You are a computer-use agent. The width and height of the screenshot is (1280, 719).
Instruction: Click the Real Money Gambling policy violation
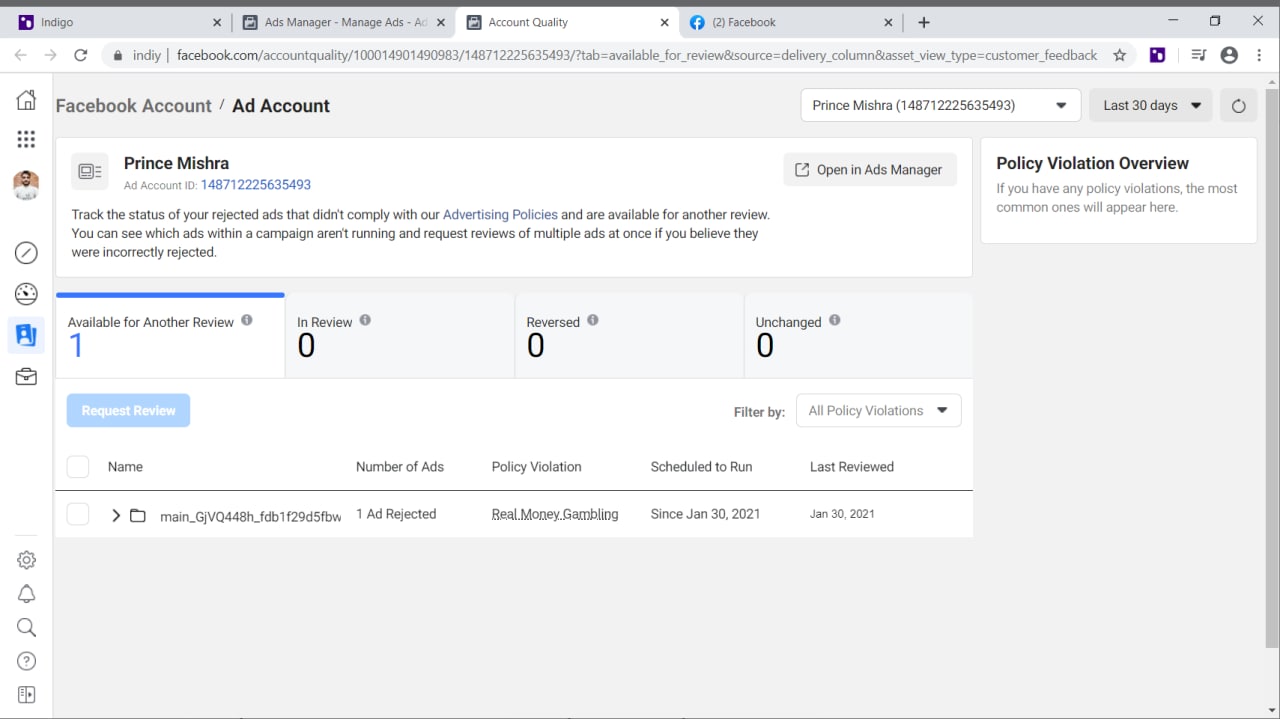tap(555, 514)
